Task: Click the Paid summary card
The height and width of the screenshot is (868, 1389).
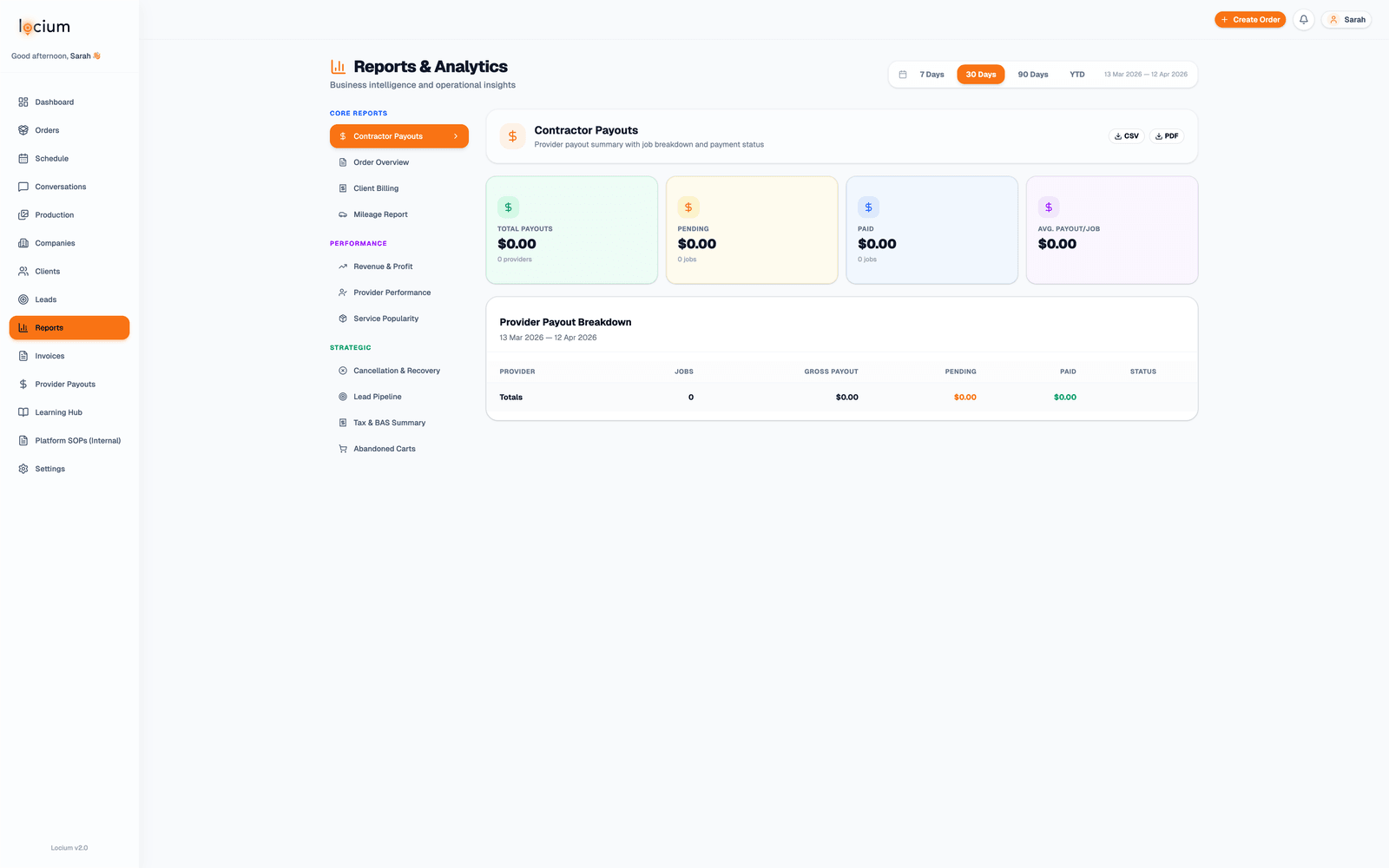Action: [931, 230]
